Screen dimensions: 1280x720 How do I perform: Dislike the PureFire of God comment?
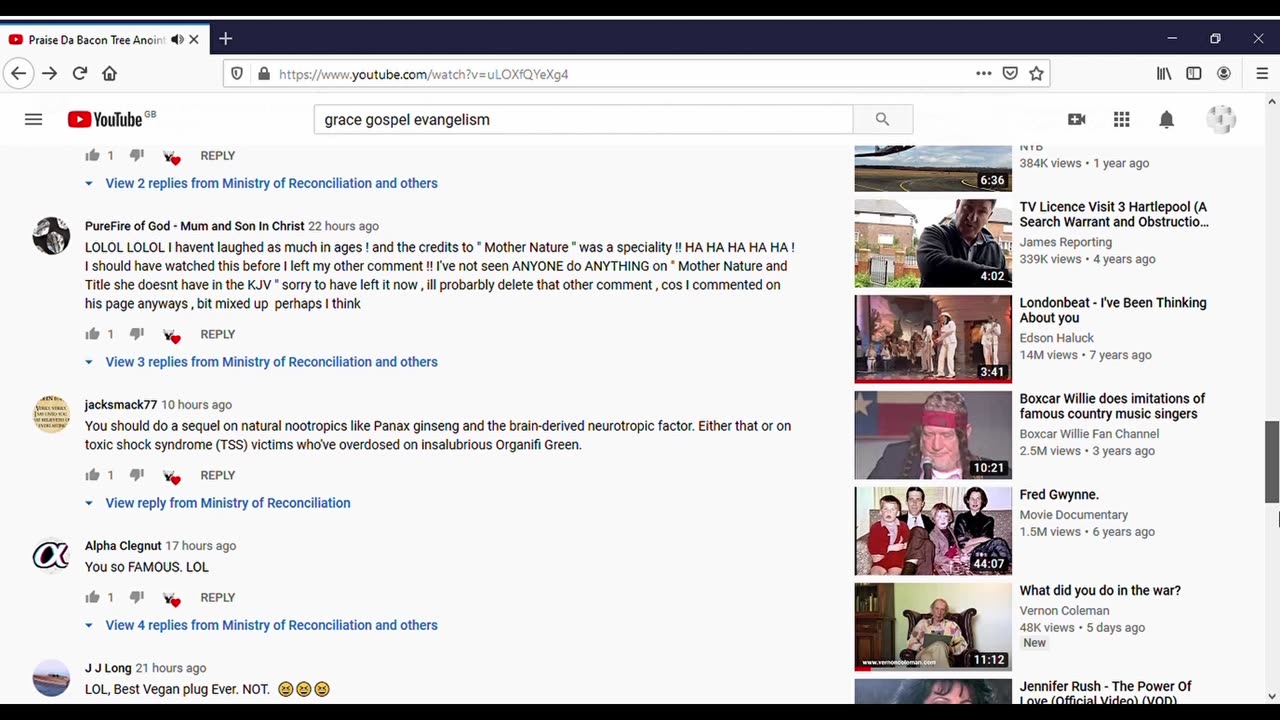coord(137,334)
